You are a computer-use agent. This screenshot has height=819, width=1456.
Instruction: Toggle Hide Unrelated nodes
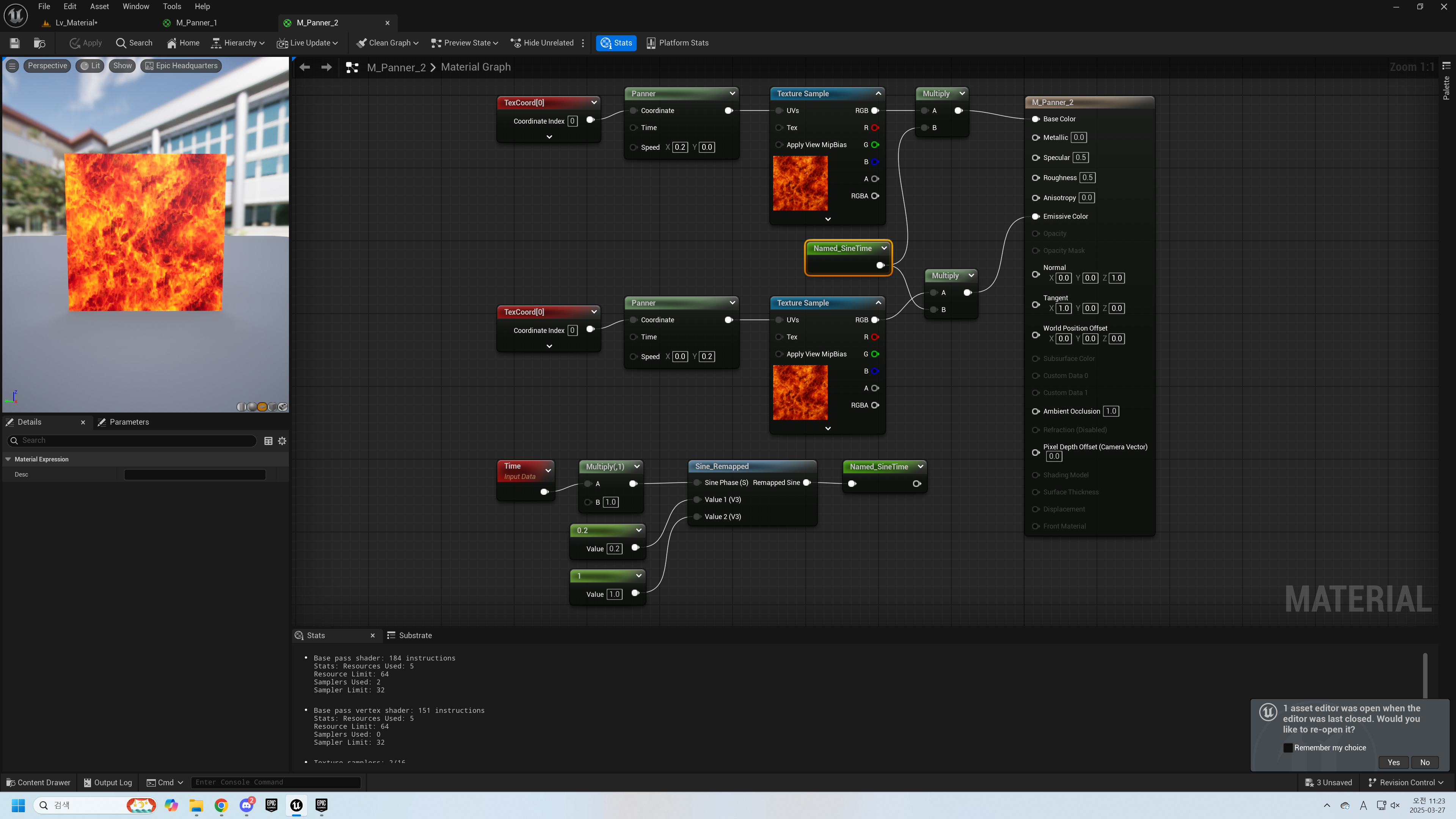(x=541, y=43)
